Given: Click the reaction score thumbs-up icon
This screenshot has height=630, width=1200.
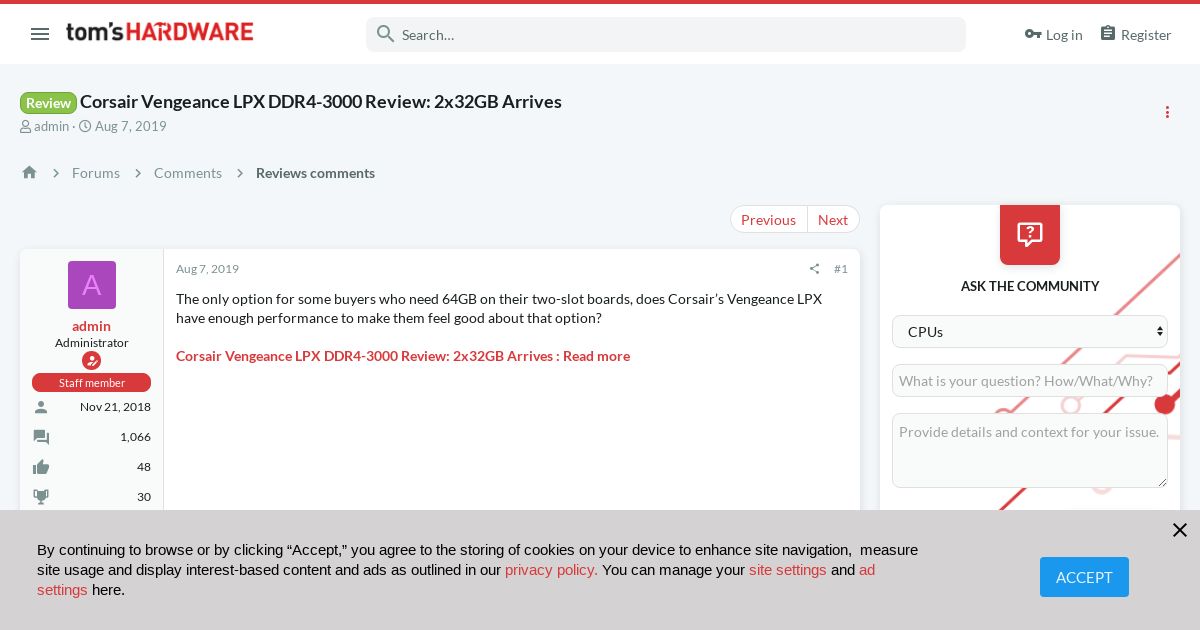Looking at the screenshot, I should (41, 467).
